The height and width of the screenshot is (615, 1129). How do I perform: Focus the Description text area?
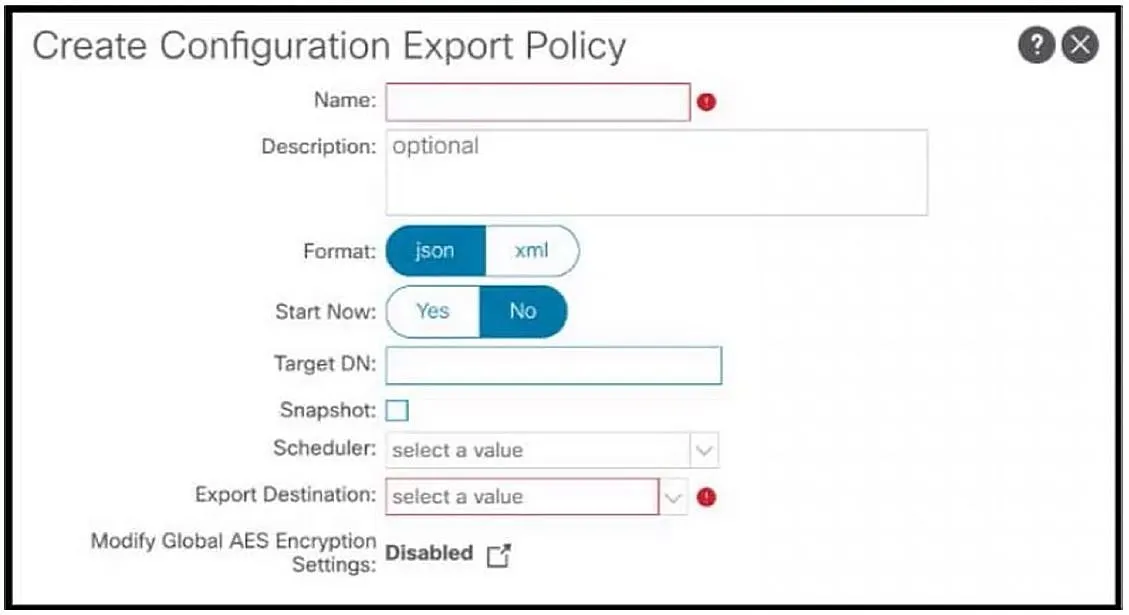point(657,173)
